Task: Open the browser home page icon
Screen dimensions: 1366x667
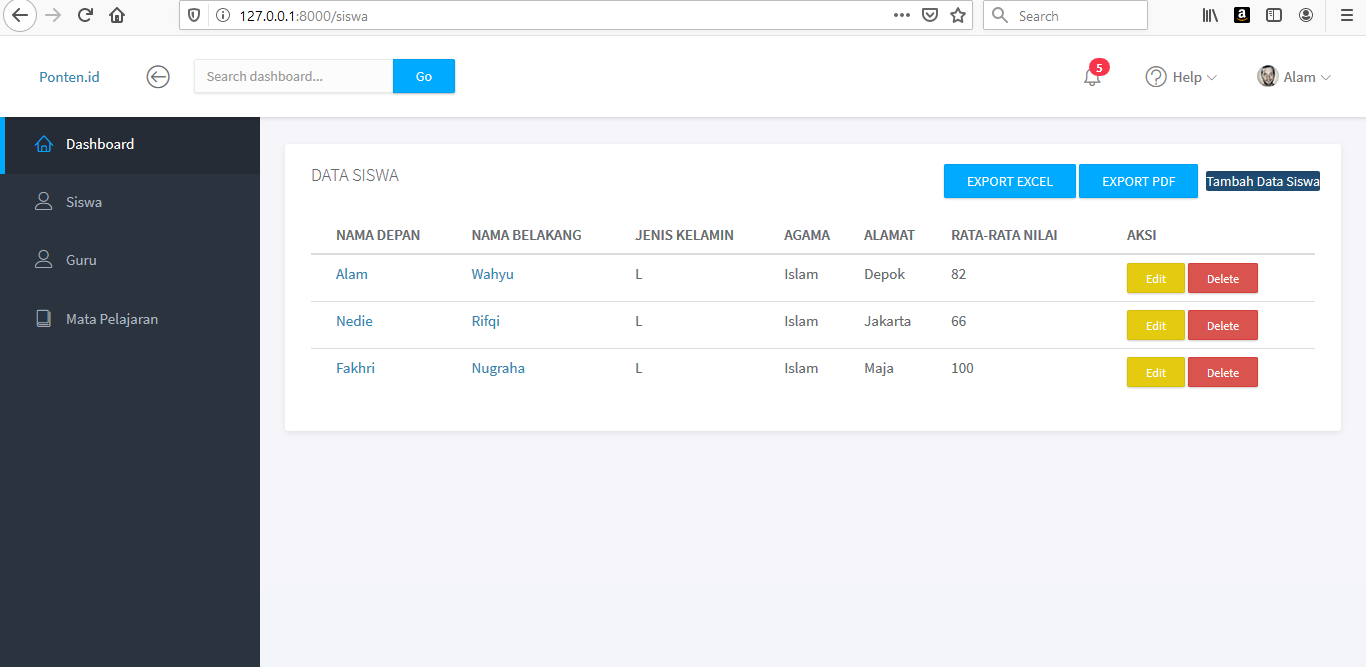Action: click(x=114, y=15)
